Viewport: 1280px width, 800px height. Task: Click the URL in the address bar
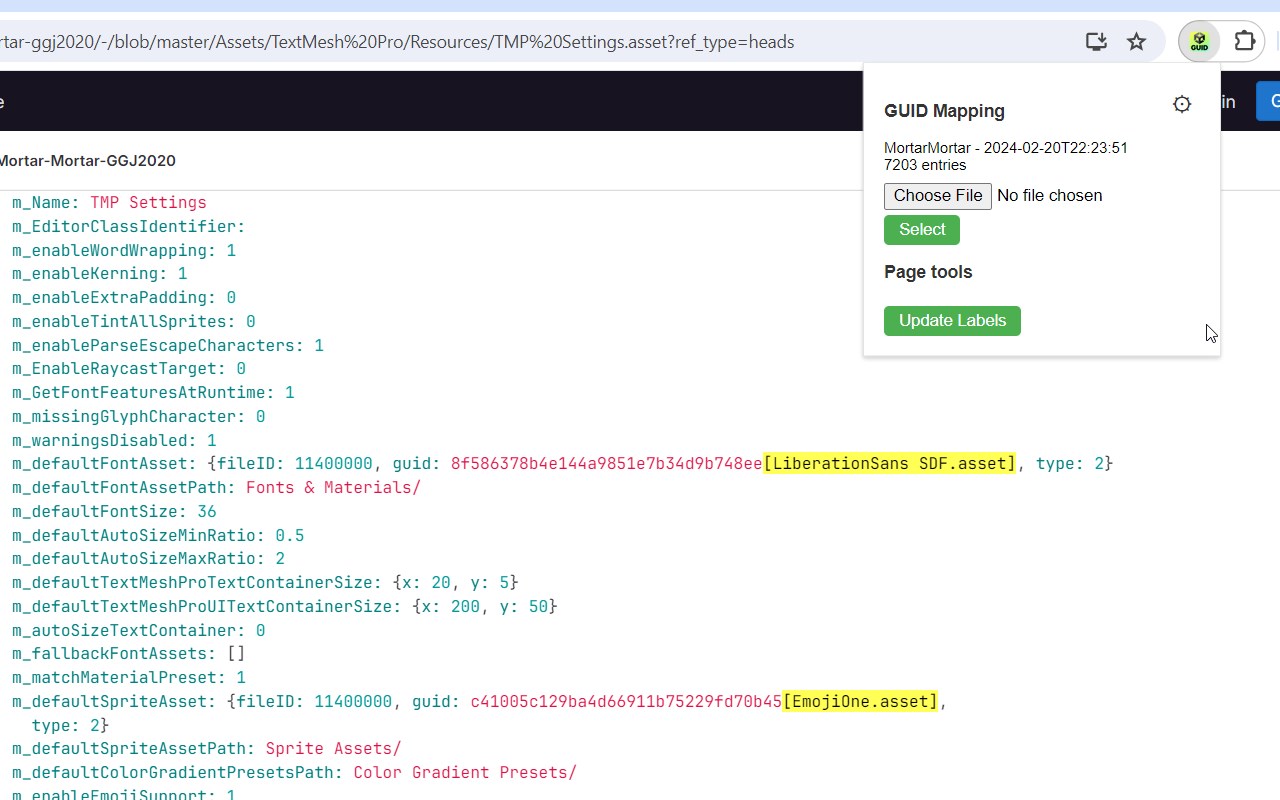pos(397,42)
